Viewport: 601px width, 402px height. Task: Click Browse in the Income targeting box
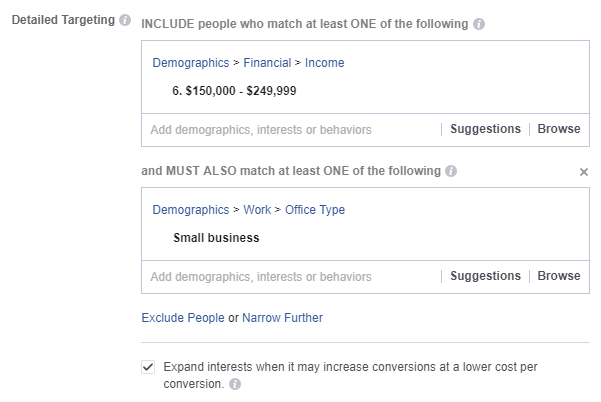pyautogui.click(x=559, y=129)
